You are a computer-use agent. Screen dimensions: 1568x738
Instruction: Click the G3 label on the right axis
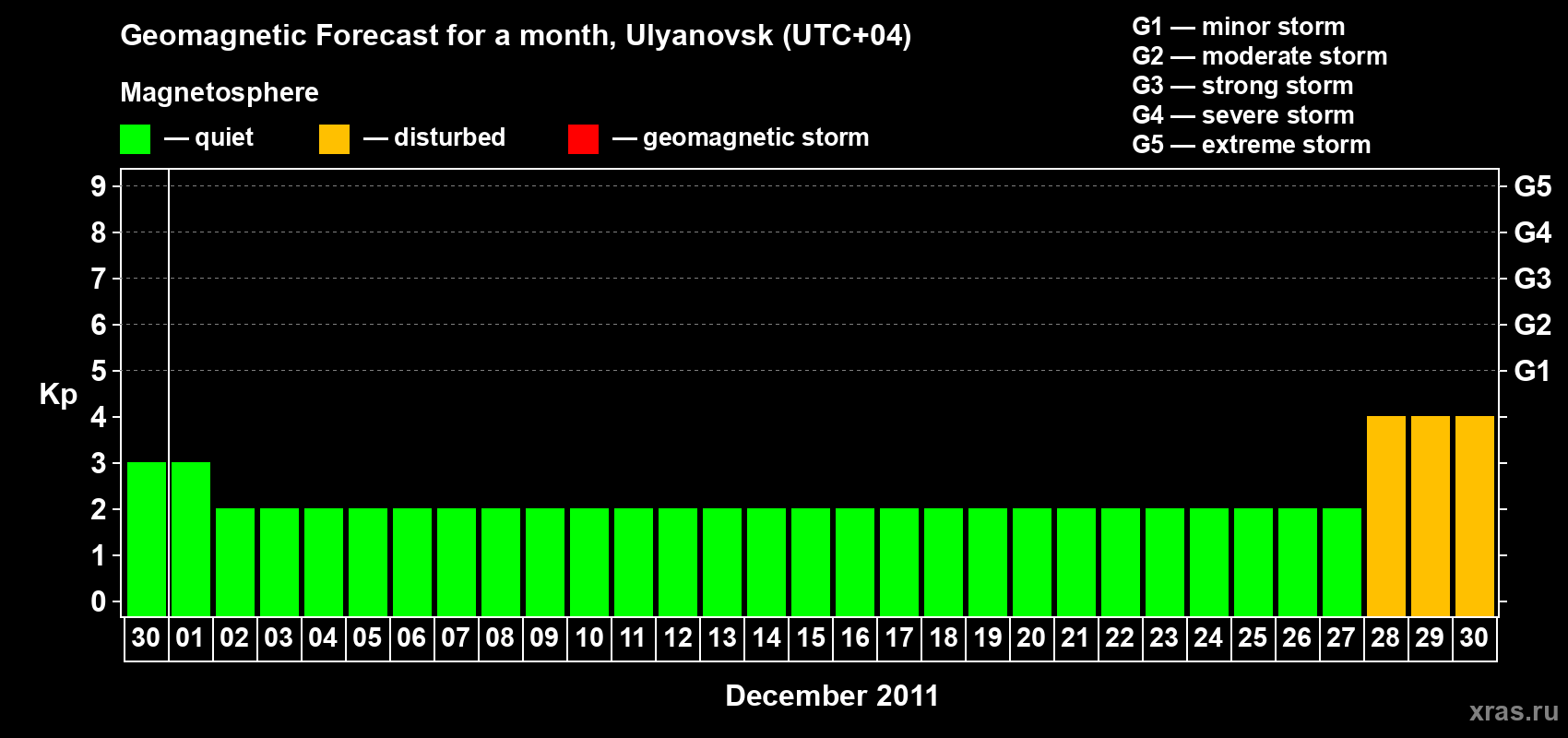pyautogui.click(x=1533, y=279)
